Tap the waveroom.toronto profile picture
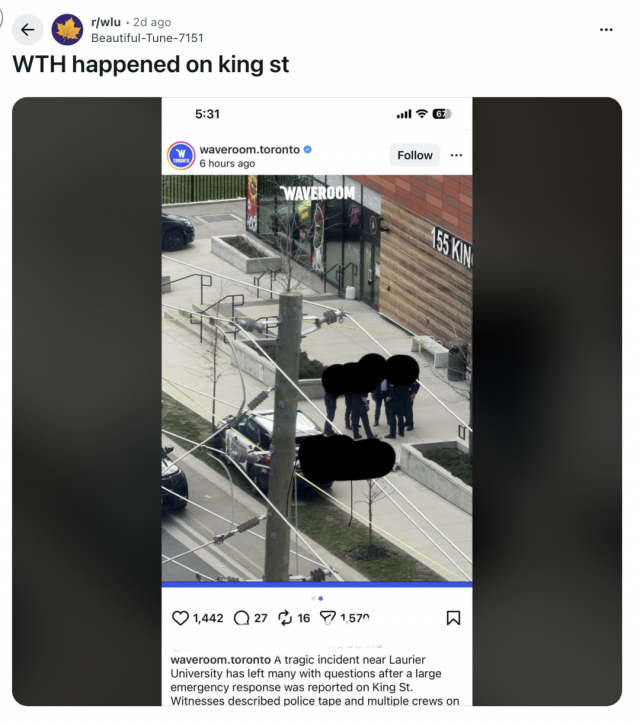Image resolution: width=640 pixels, height=725 pixels. pos(181,156)
